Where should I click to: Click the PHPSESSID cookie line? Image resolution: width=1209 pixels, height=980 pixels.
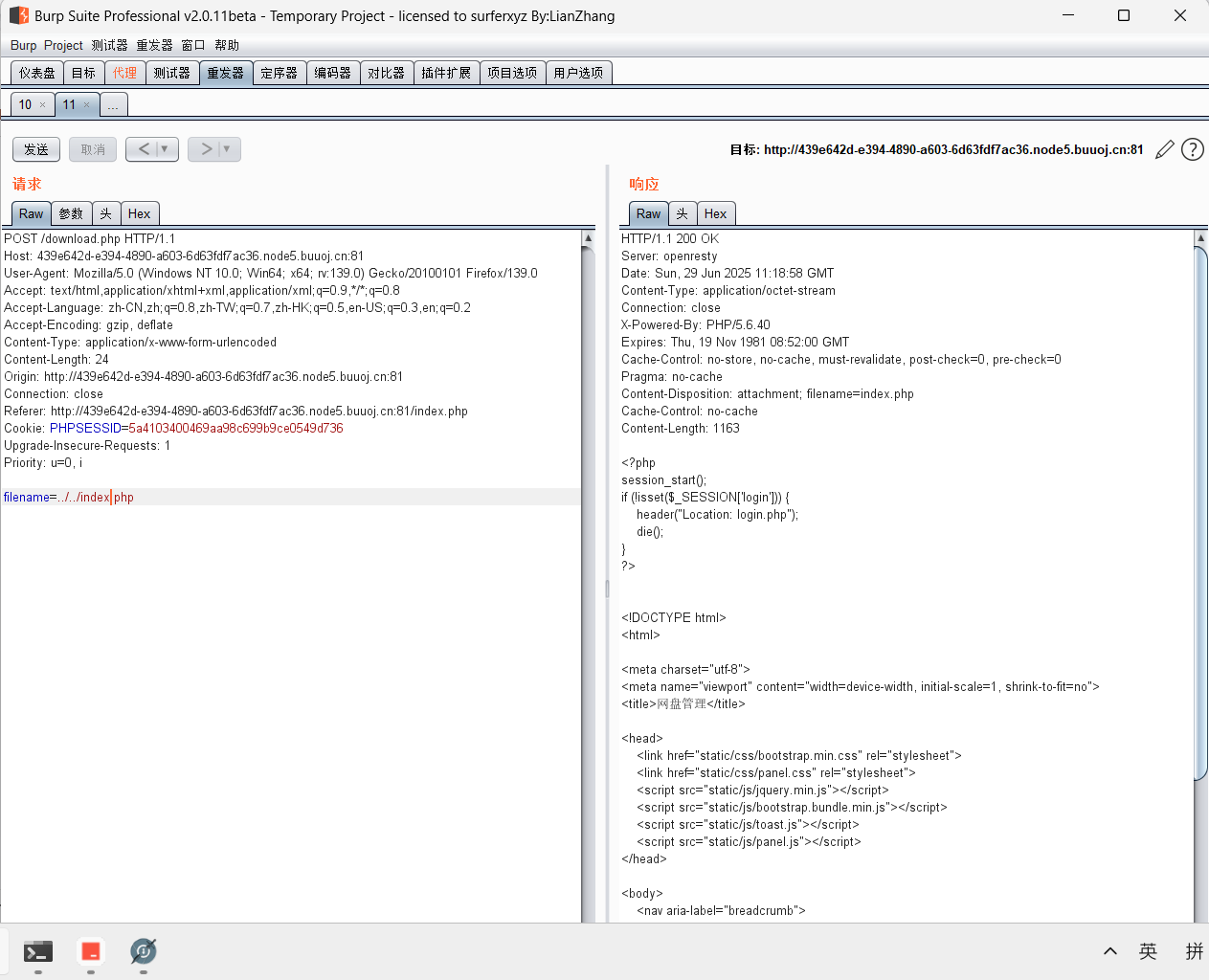(173, 428)
